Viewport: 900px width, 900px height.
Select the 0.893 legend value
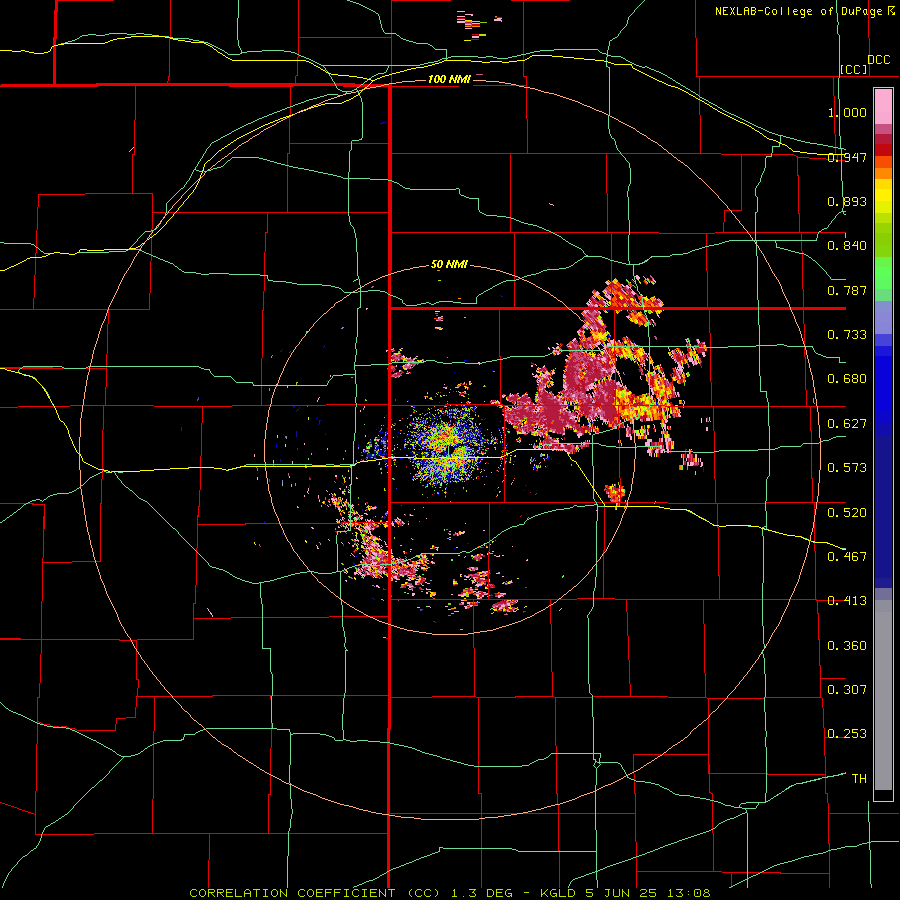tap(847, 201)
